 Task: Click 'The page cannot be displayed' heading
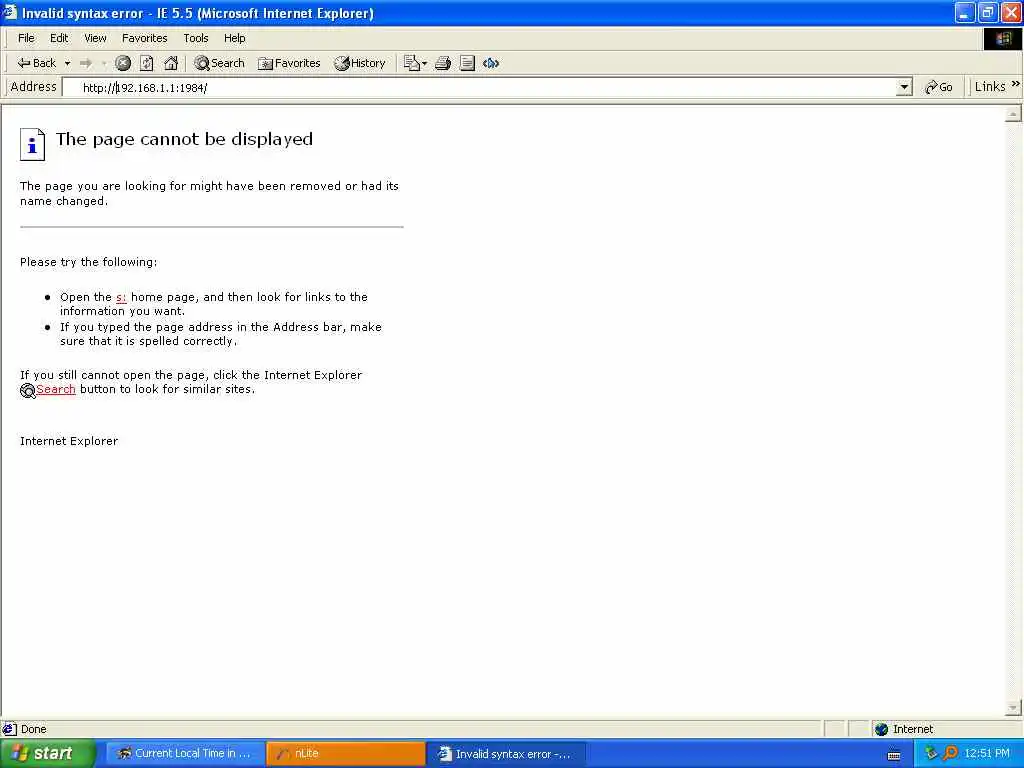[x=184, y=139]
